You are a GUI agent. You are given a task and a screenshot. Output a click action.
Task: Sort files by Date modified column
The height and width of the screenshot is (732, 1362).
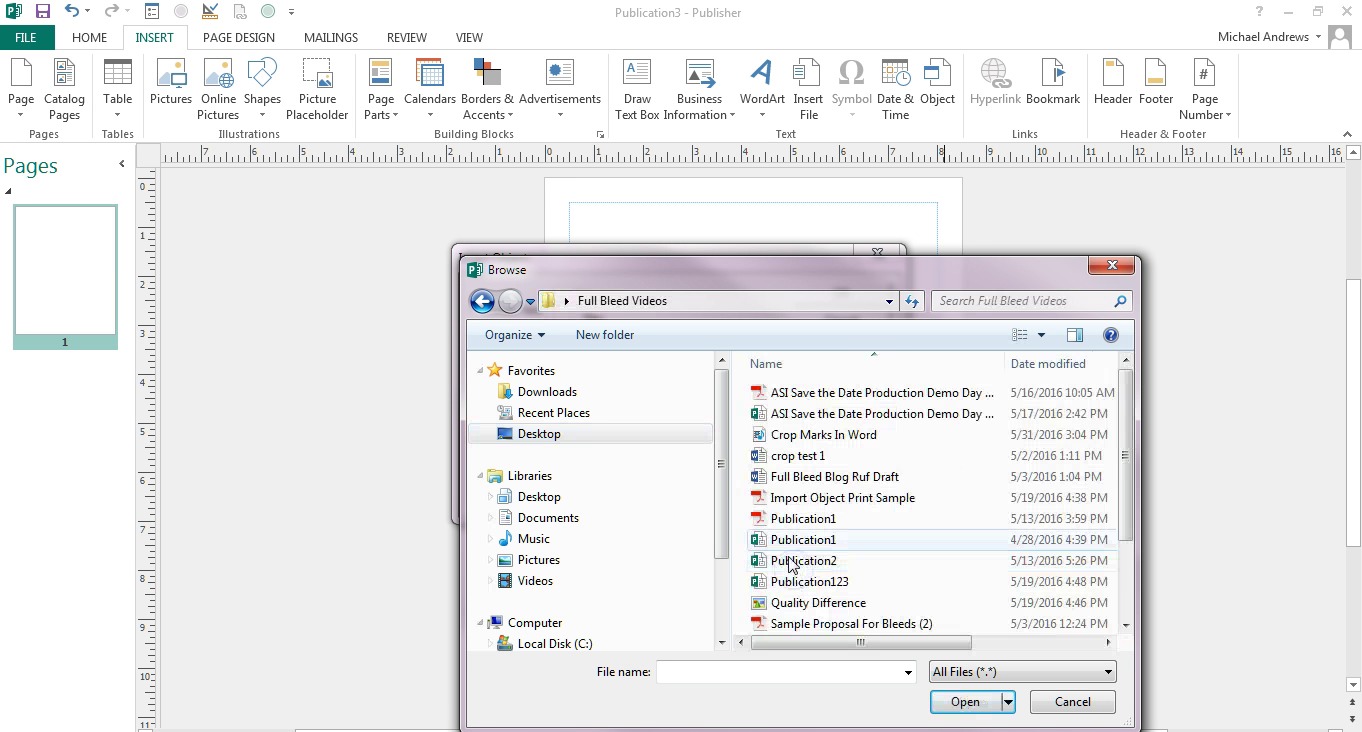[x=1048, y=364]
